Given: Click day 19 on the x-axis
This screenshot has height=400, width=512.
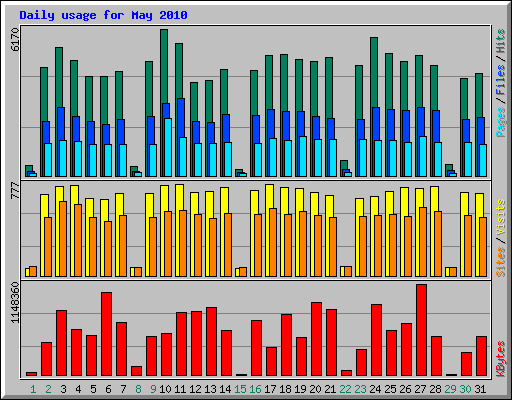Looking at the screenshot, I should 300,389.
